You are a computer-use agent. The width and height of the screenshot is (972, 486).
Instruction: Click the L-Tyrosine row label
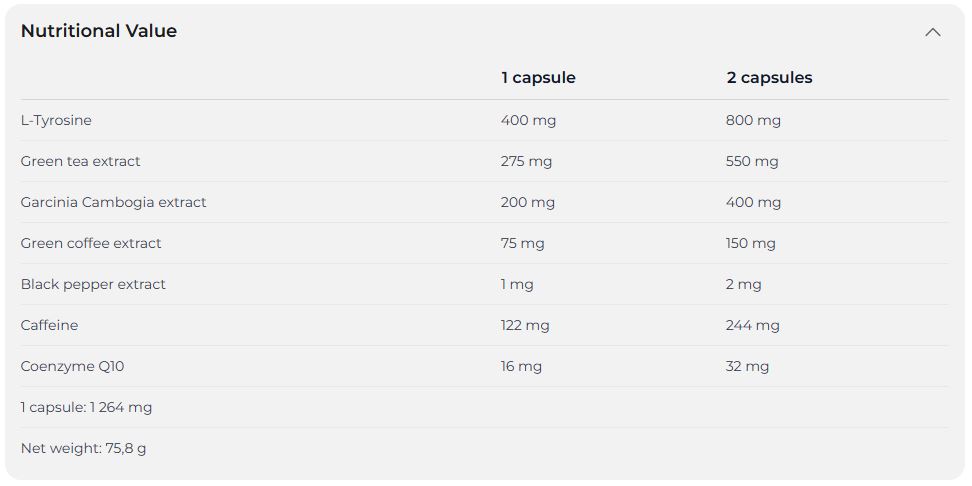click(x=56, y=120)
